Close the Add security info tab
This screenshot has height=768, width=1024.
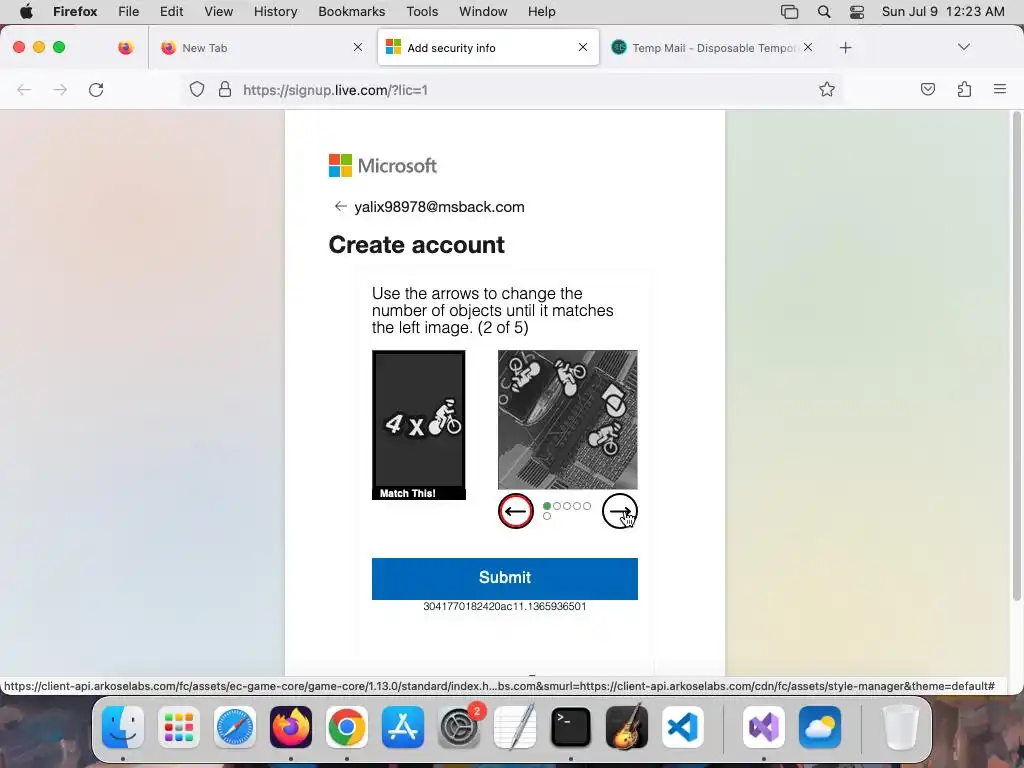point(583,47)
